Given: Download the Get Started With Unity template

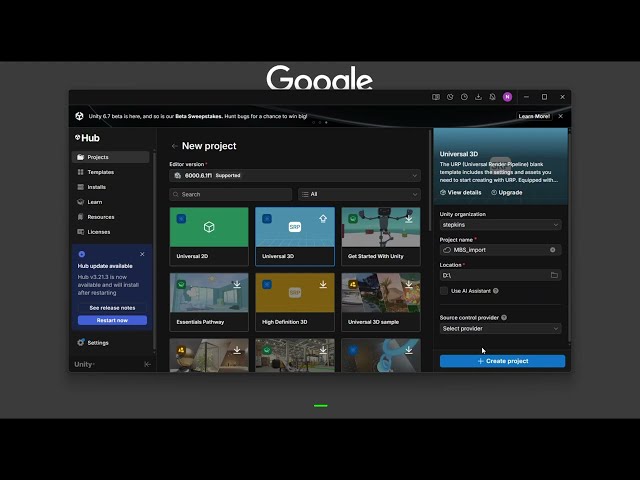Looking at the screenshot, I should [409, 219].
